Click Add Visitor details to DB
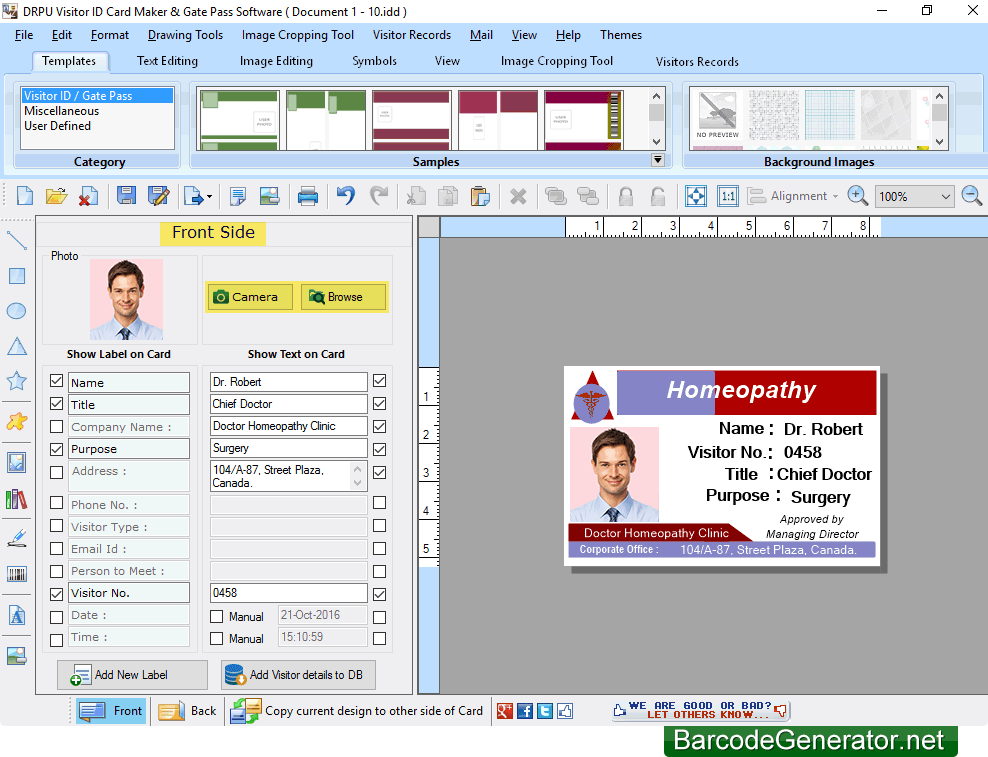988x757 pixels. coord(299,675)
